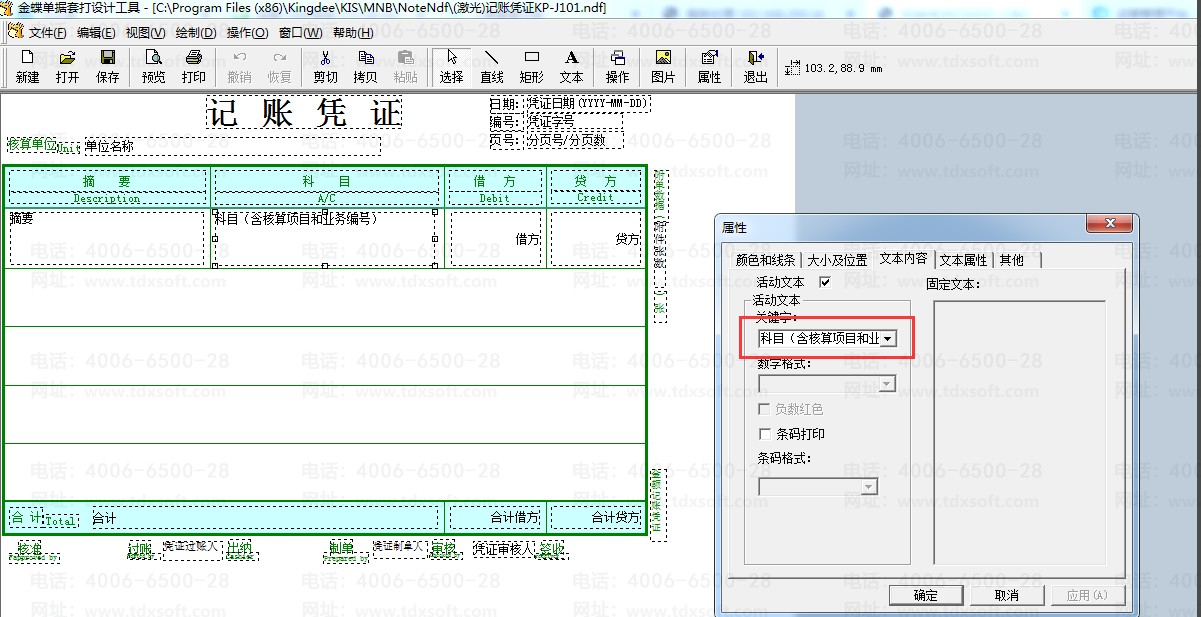Click inside the 固定文本 text area
The width and height of the screenshot is (1201, 617).
point(1019,430)
